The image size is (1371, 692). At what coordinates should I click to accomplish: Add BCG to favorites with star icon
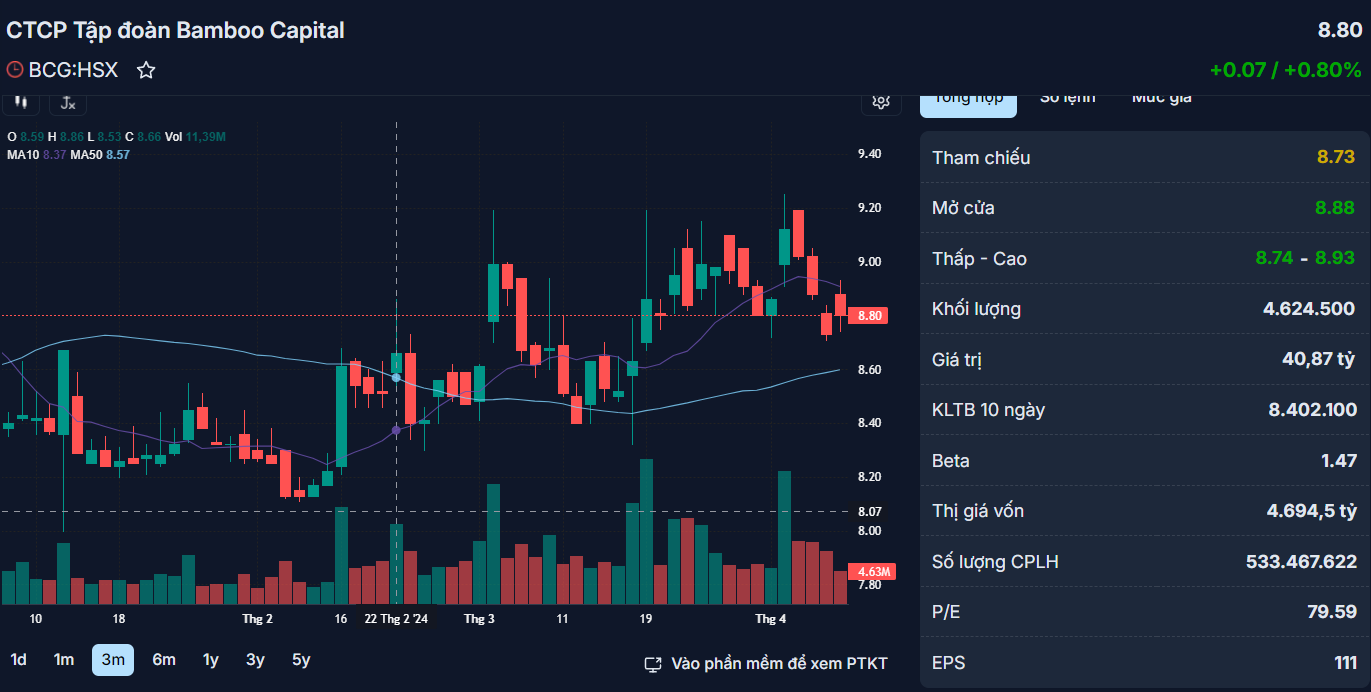146,70
